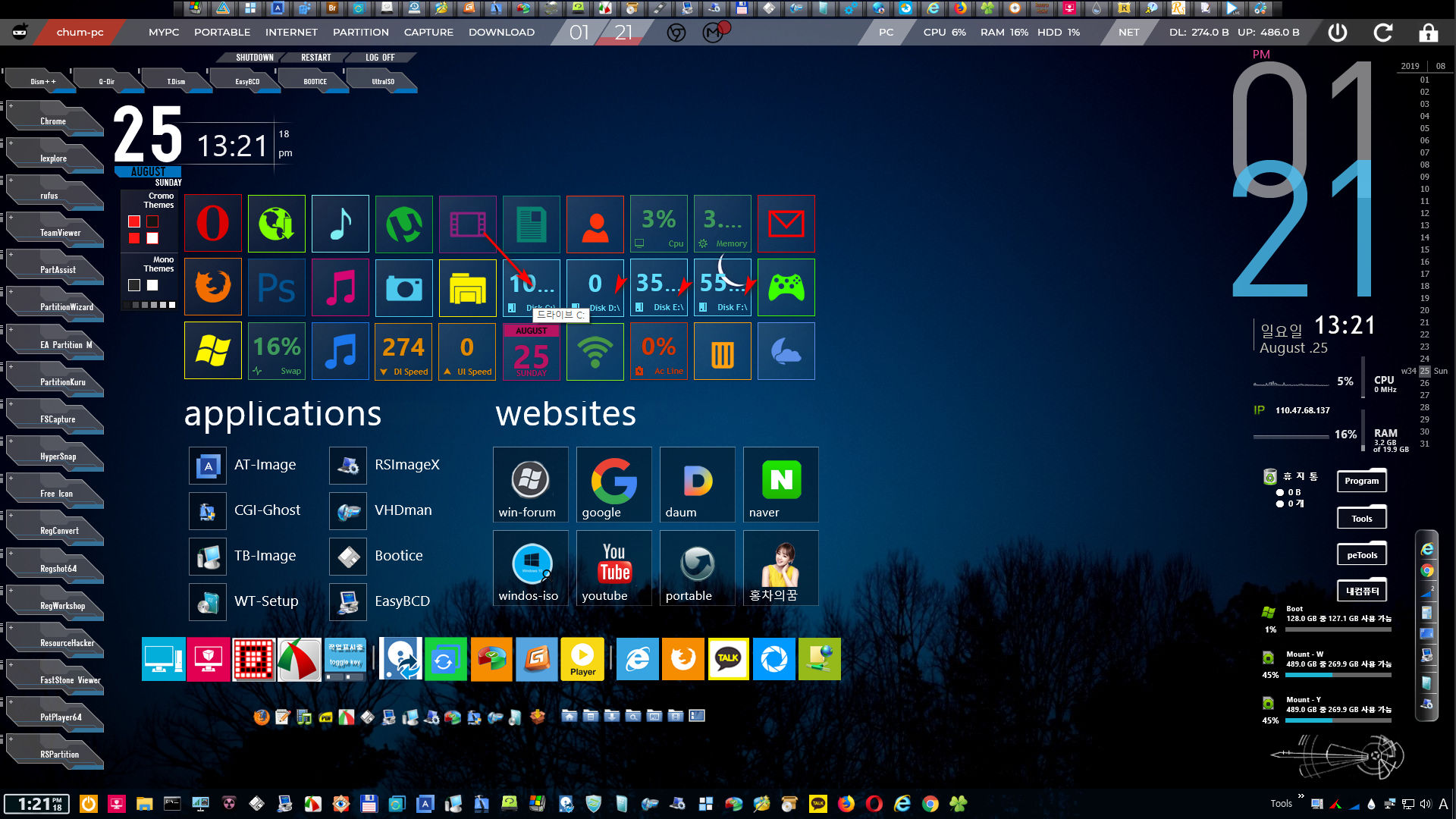Open the youtube website tile
The width and height of the screenshot is (1456, 819).
(614, 568)
